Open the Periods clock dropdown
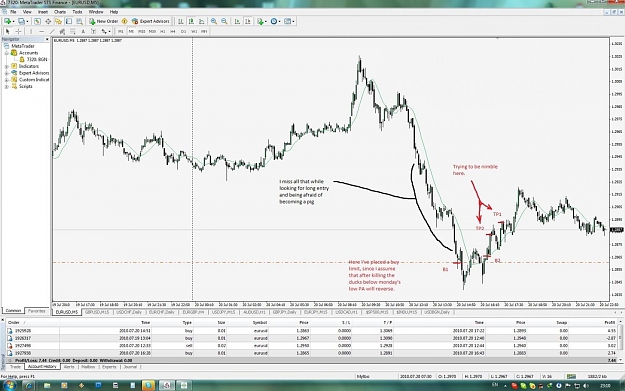Image resolution: width=625 pixels, height=391 pixels. (x=275, y=21)
